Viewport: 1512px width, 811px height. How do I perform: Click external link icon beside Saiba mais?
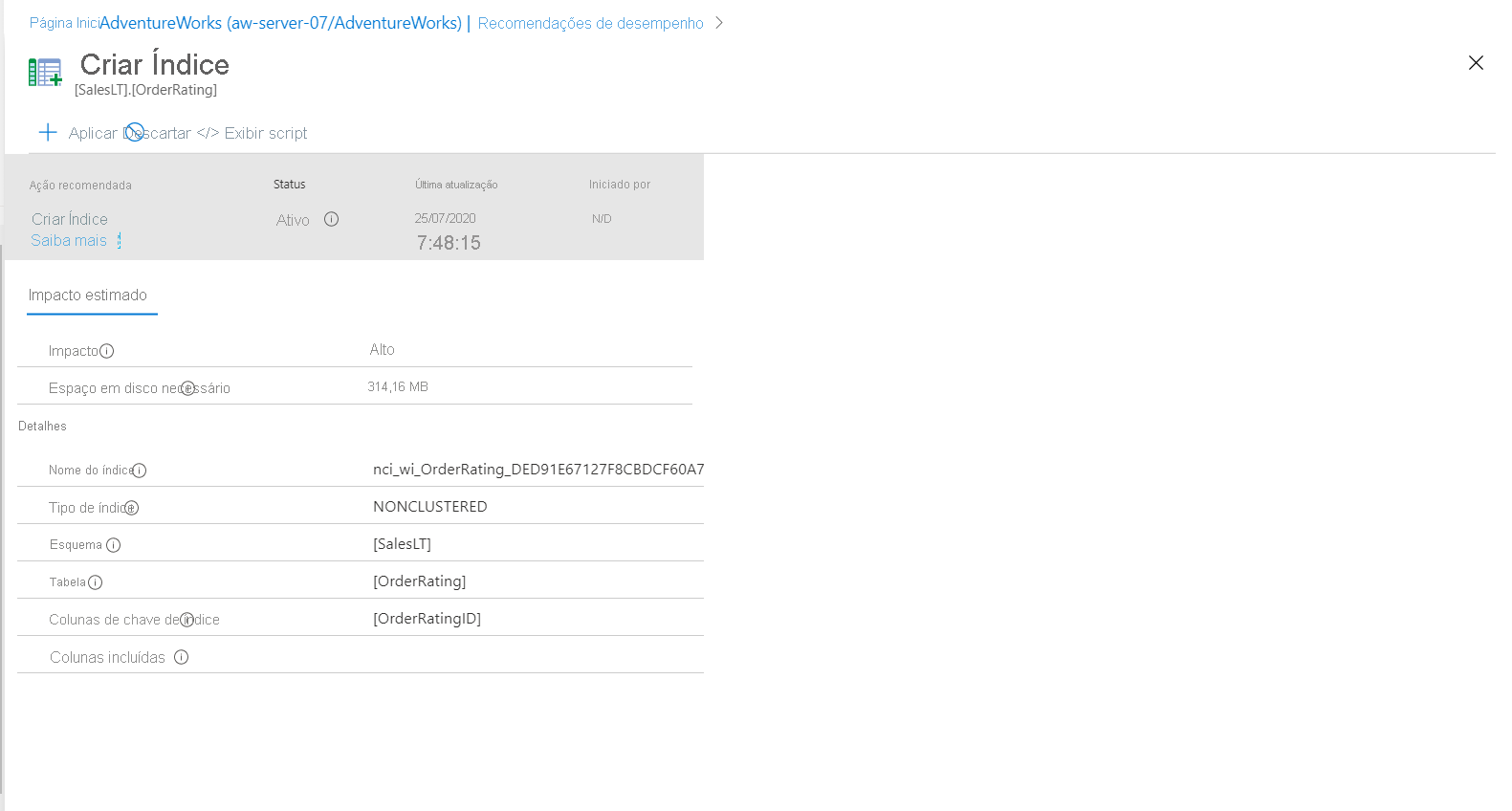[x=120, y=240]
